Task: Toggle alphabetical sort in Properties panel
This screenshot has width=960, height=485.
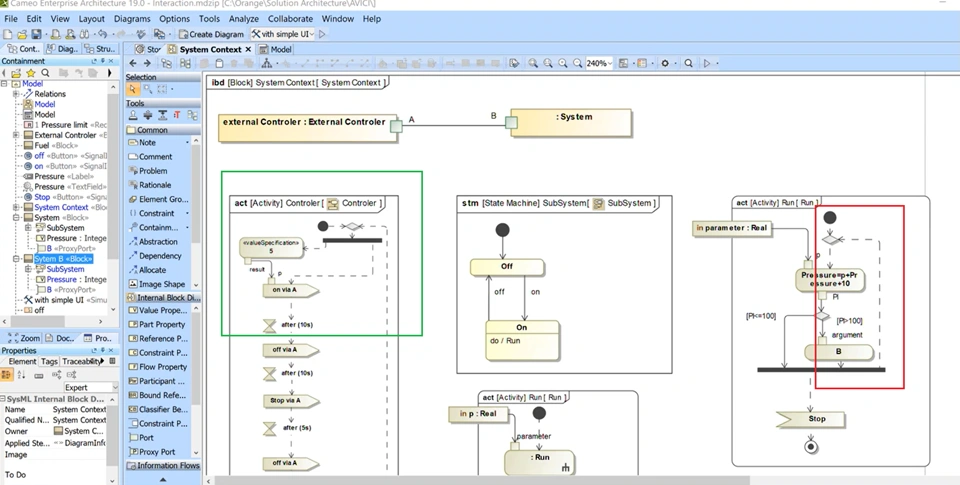Action: tap(22, 375)
